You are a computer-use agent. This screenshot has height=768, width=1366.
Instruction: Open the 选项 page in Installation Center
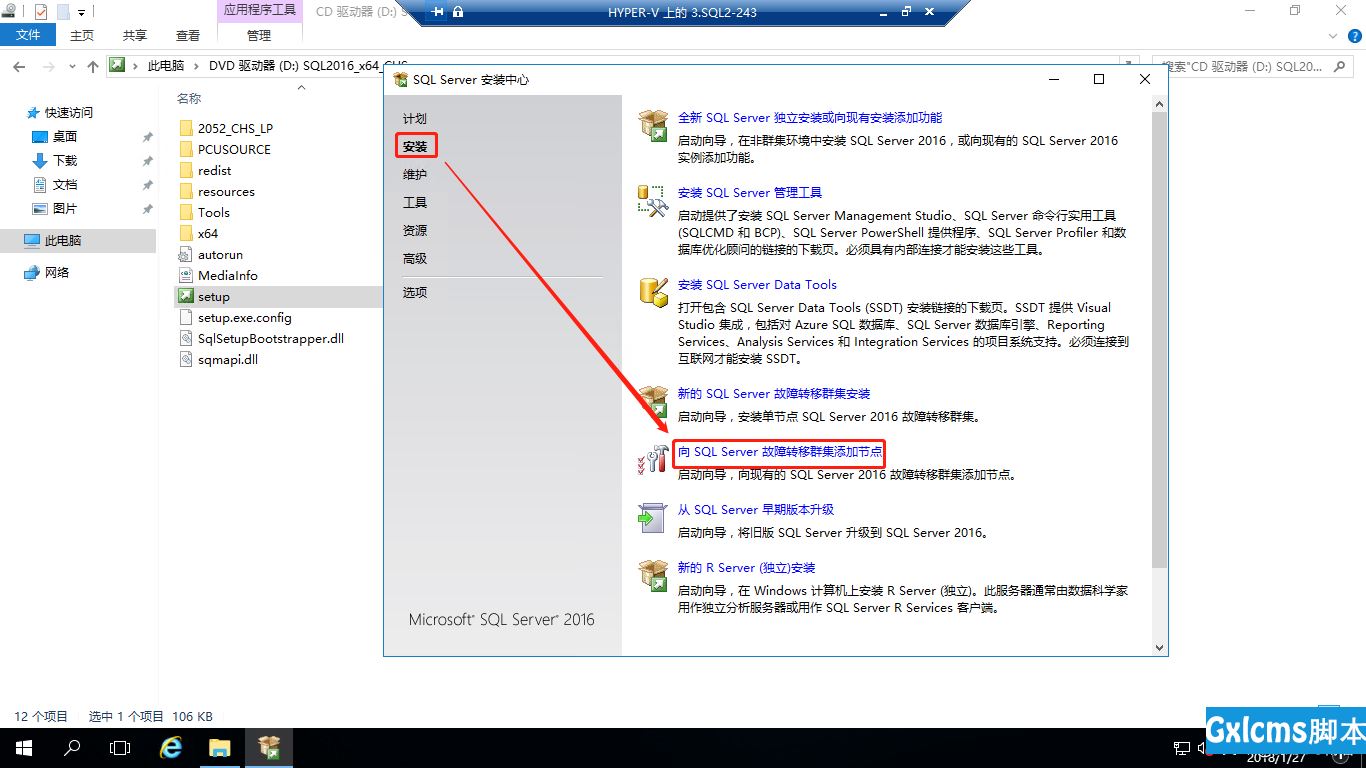(415, 293)
